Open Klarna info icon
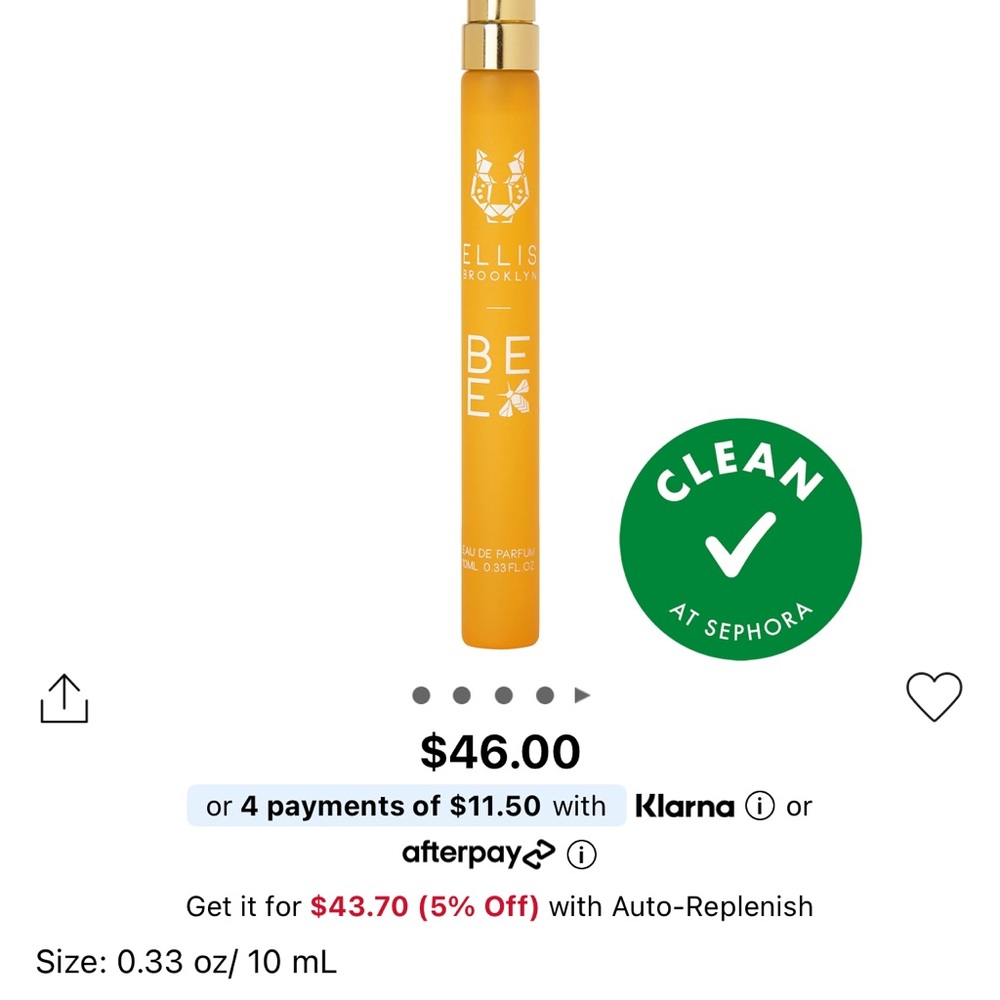This screenshot has width=1000, height=1000. 760,805
